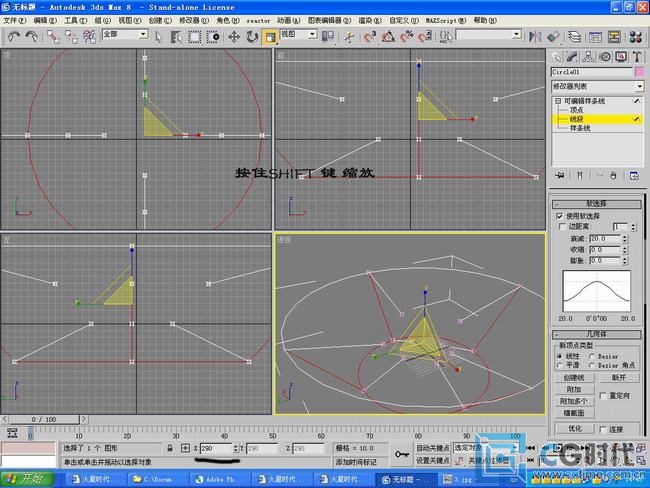Screen dimensions: 650x488
Task: Open the Schematic View icon
Action: pyautogui.click(x=614, y=37)
